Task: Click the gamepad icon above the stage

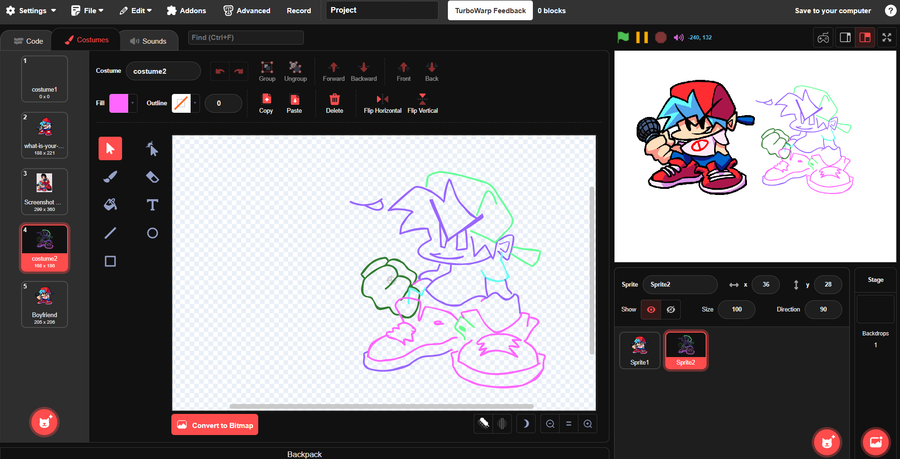Action: pos(823,38)
